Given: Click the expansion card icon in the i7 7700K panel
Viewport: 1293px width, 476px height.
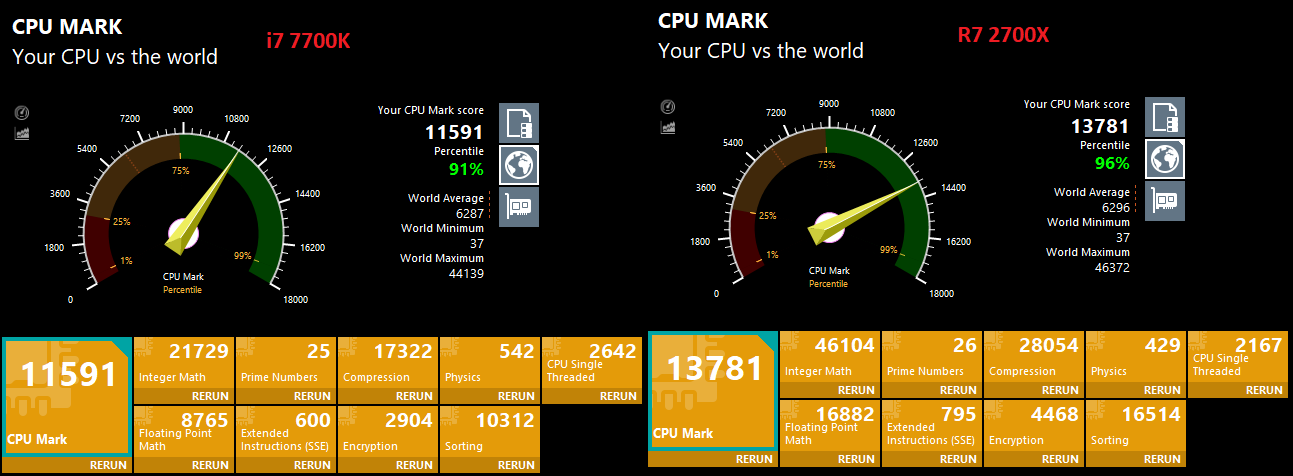Looking at the screenshot, I should tap(519, 207).
